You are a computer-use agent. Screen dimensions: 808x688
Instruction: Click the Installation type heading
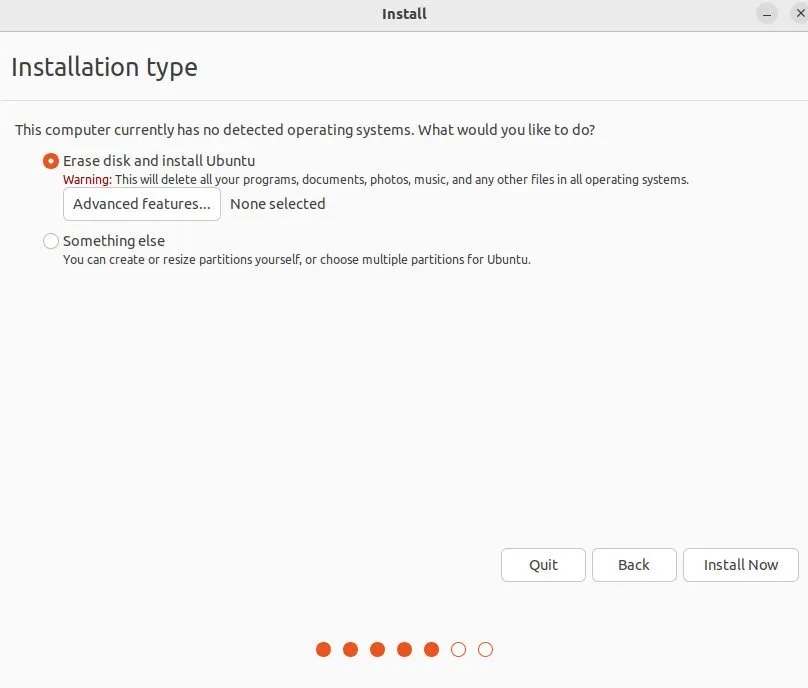tap(104, 68)
